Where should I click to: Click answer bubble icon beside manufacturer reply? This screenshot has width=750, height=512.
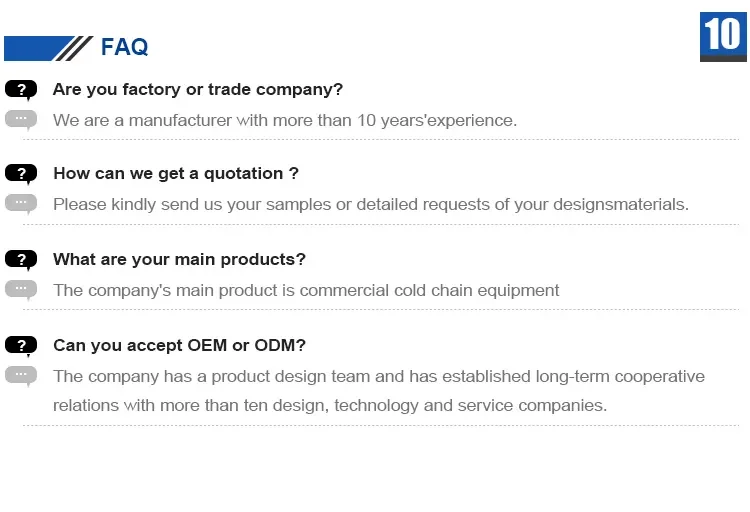point(21,120)
